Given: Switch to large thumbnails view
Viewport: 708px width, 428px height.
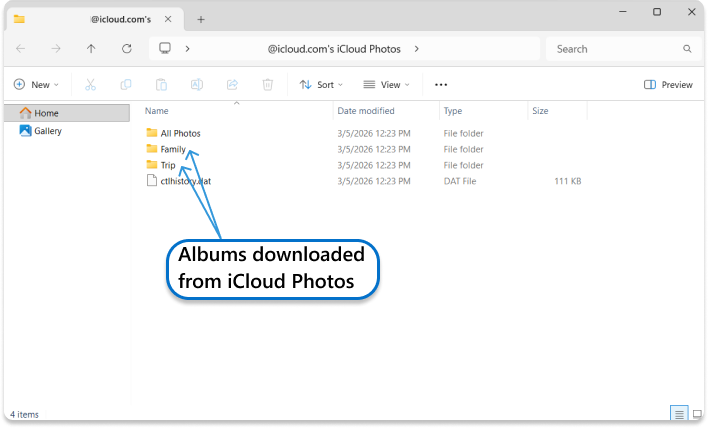Looking at the screenshot, I should (697, 414).
